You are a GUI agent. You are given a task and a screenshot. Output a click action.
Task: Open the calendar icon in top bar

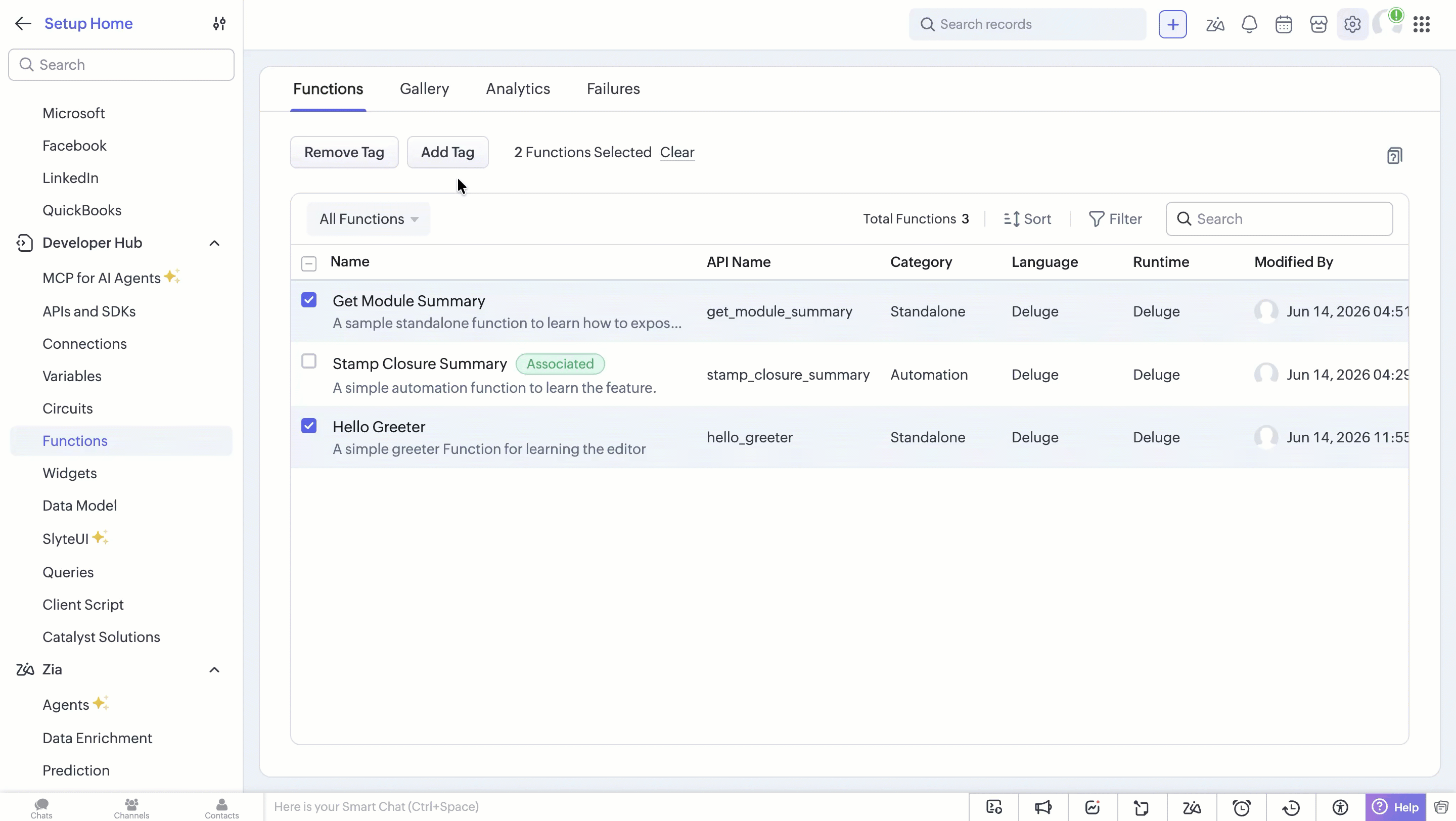(x=1284, y=24)
